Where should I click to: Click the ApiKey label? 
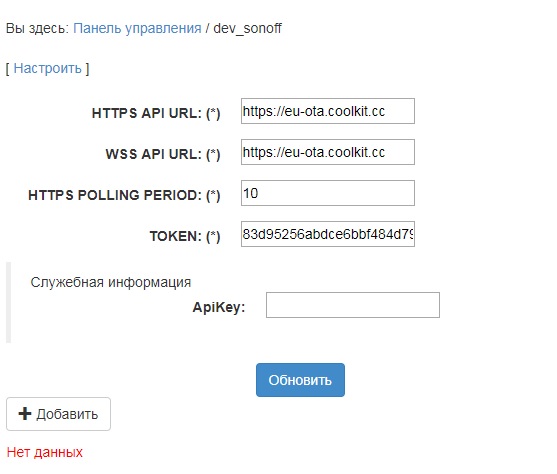pos(219,307)
